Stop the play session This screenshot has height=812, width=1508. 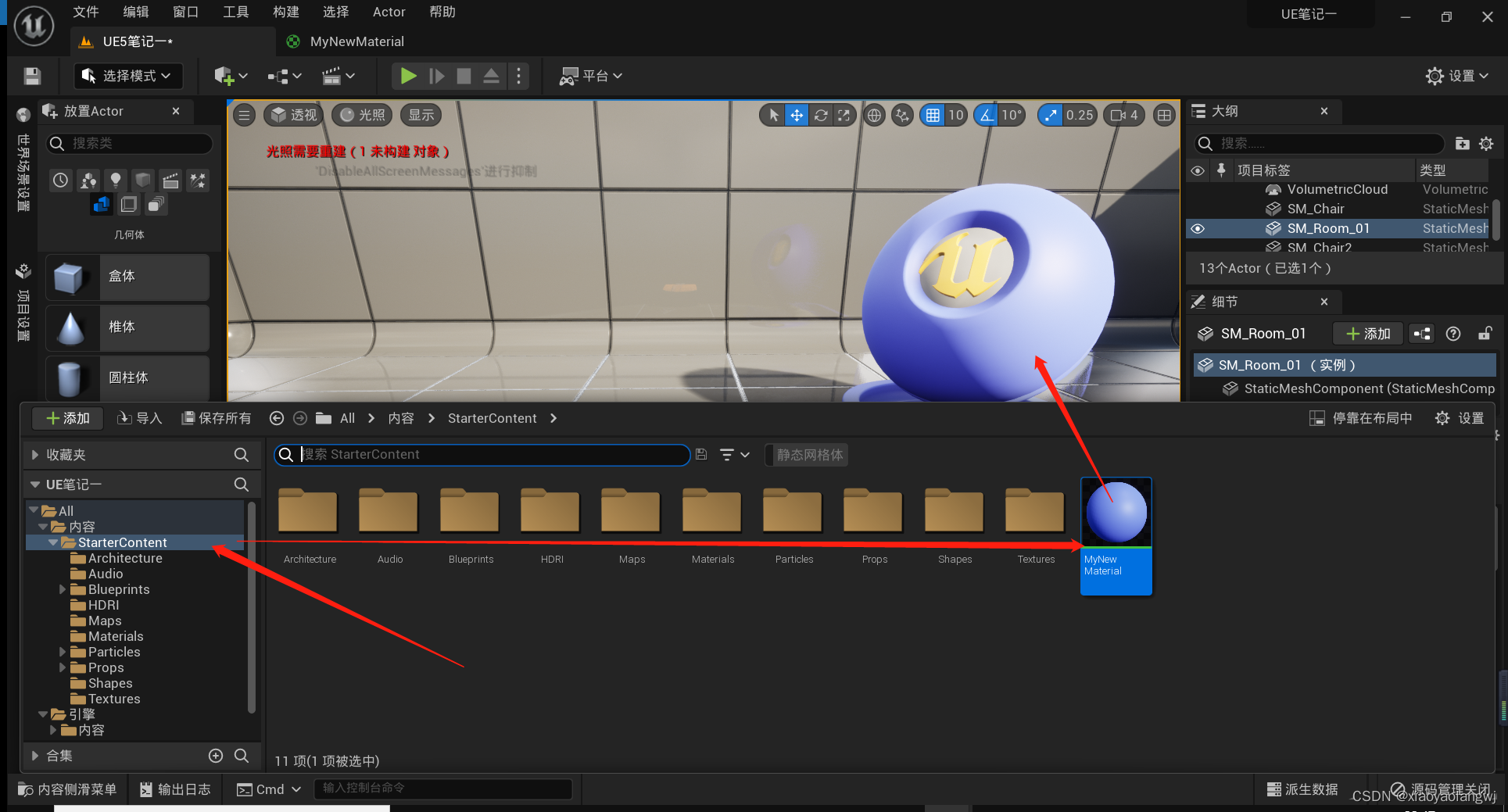(464, 76)
